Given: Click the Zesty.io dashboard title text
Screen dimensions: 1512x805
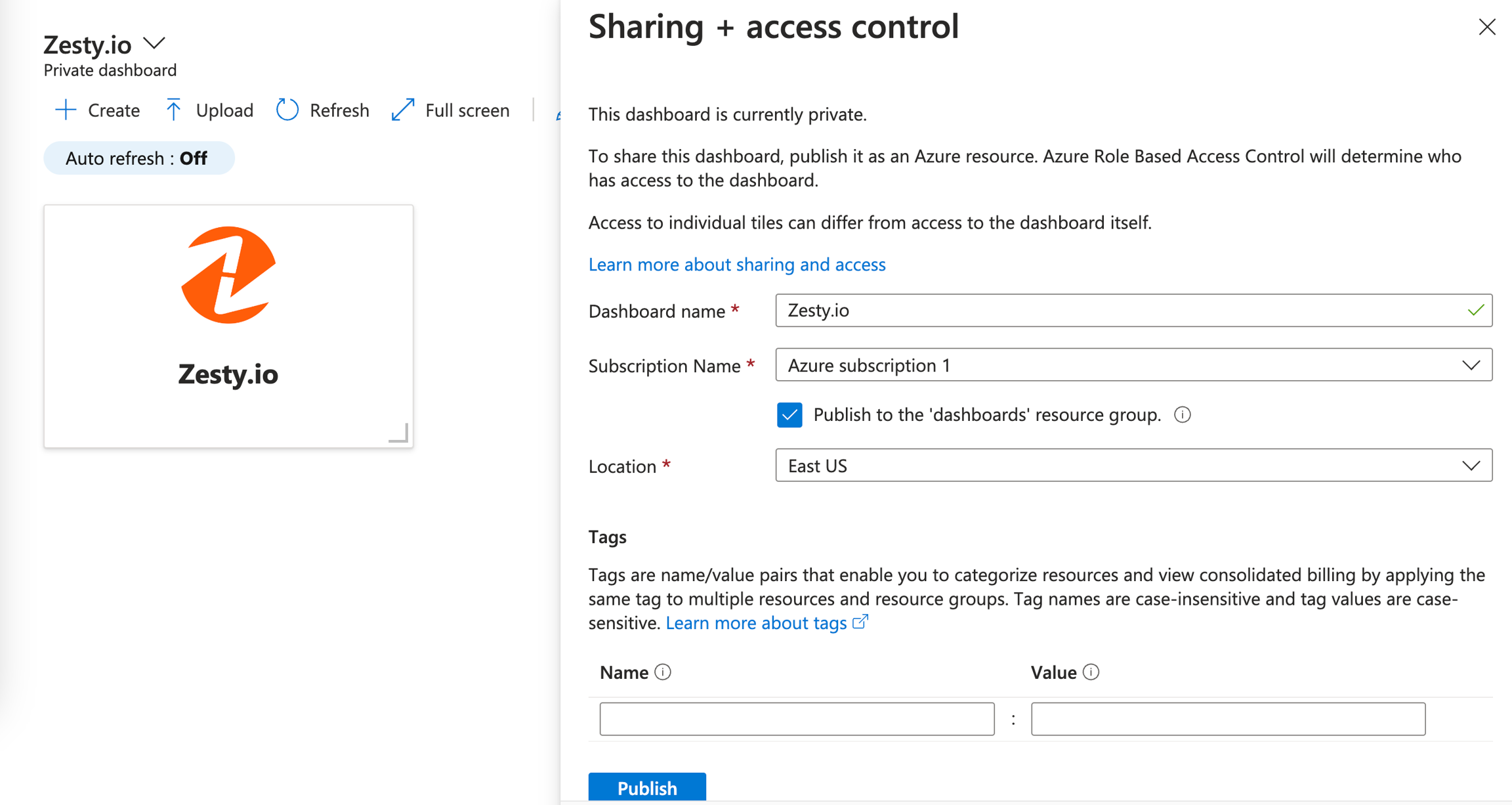Looking at the screenshot, I should pos(87,45).
